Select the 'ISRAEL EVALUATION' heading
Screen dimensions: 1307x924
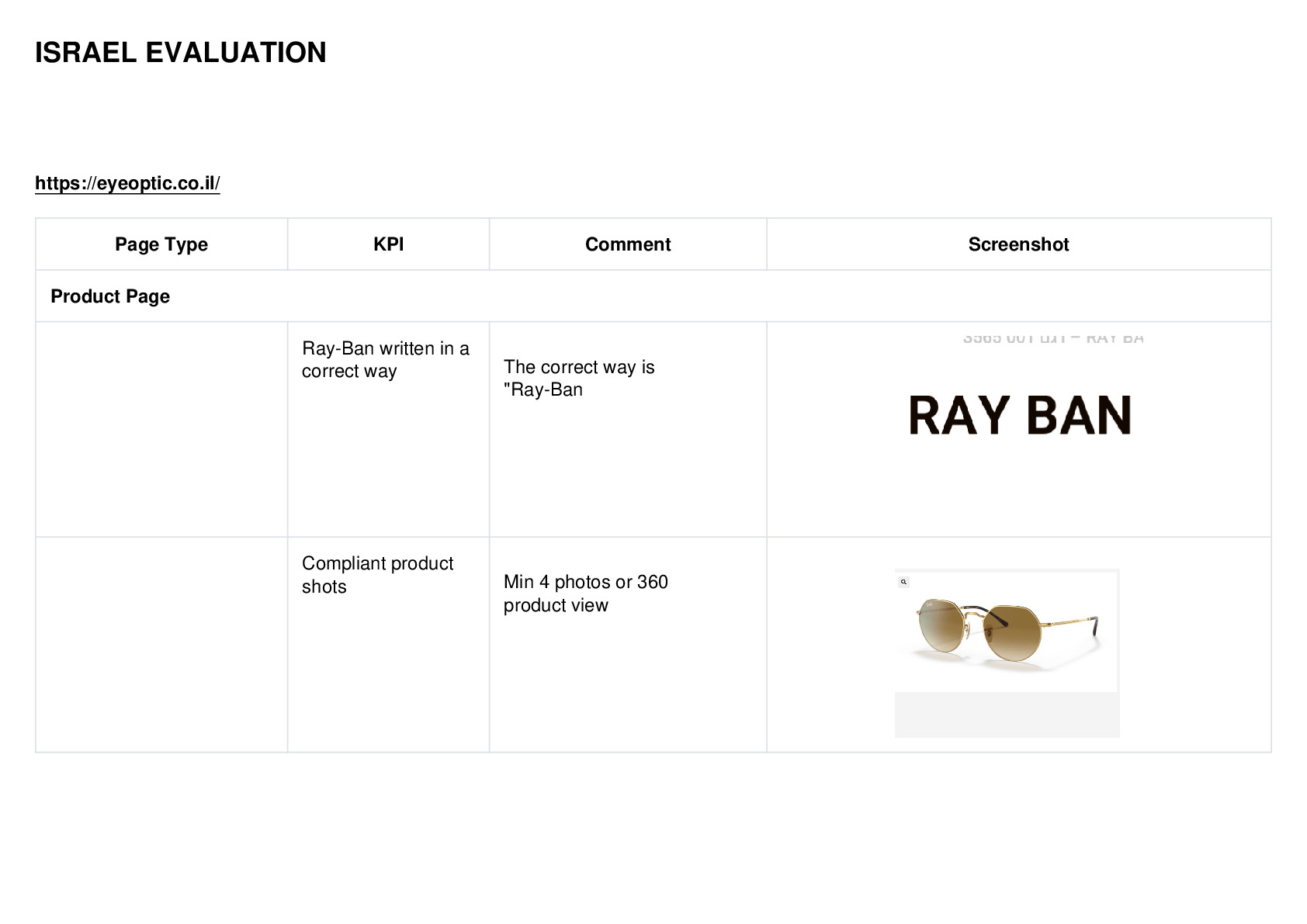point(181,53)
